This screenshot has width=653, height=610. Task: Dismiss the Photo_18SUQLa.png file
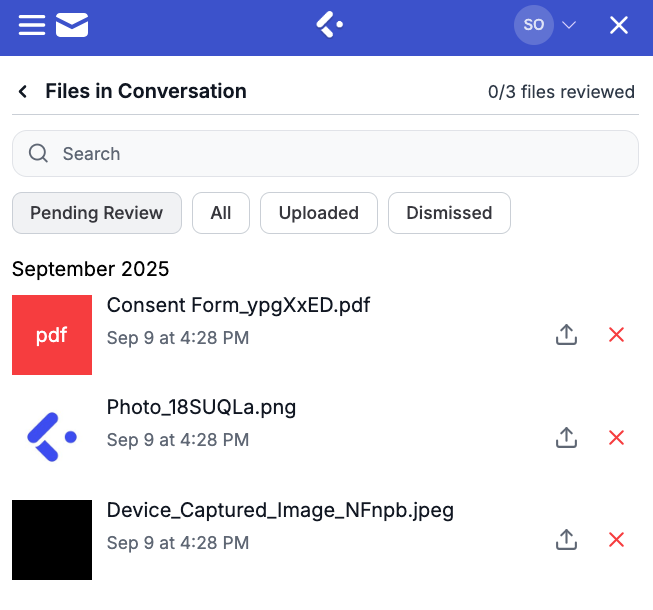617,437
